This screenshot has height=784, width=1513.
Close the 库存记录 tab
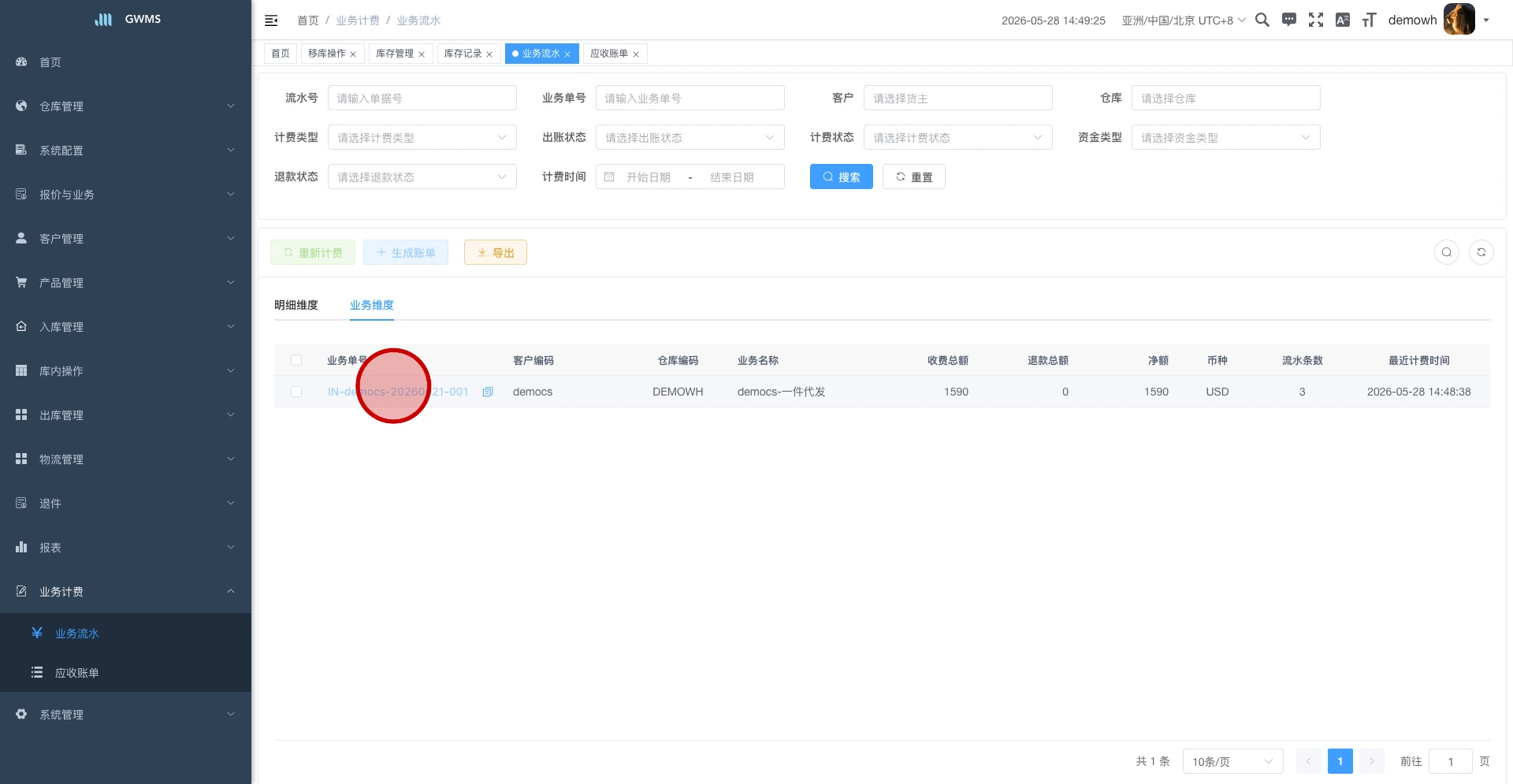point(489,54)
